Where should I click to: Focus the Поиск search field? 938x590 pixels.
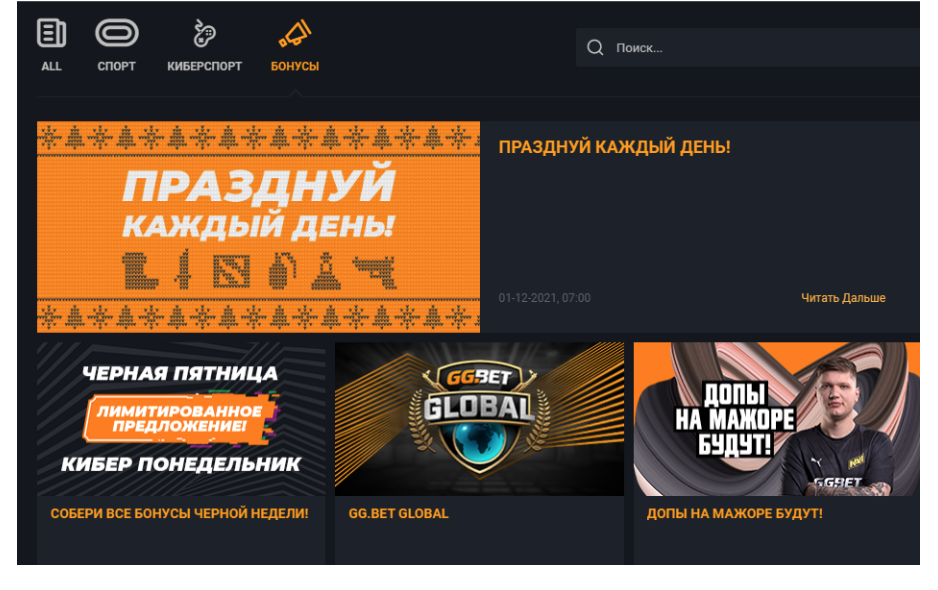748,47
